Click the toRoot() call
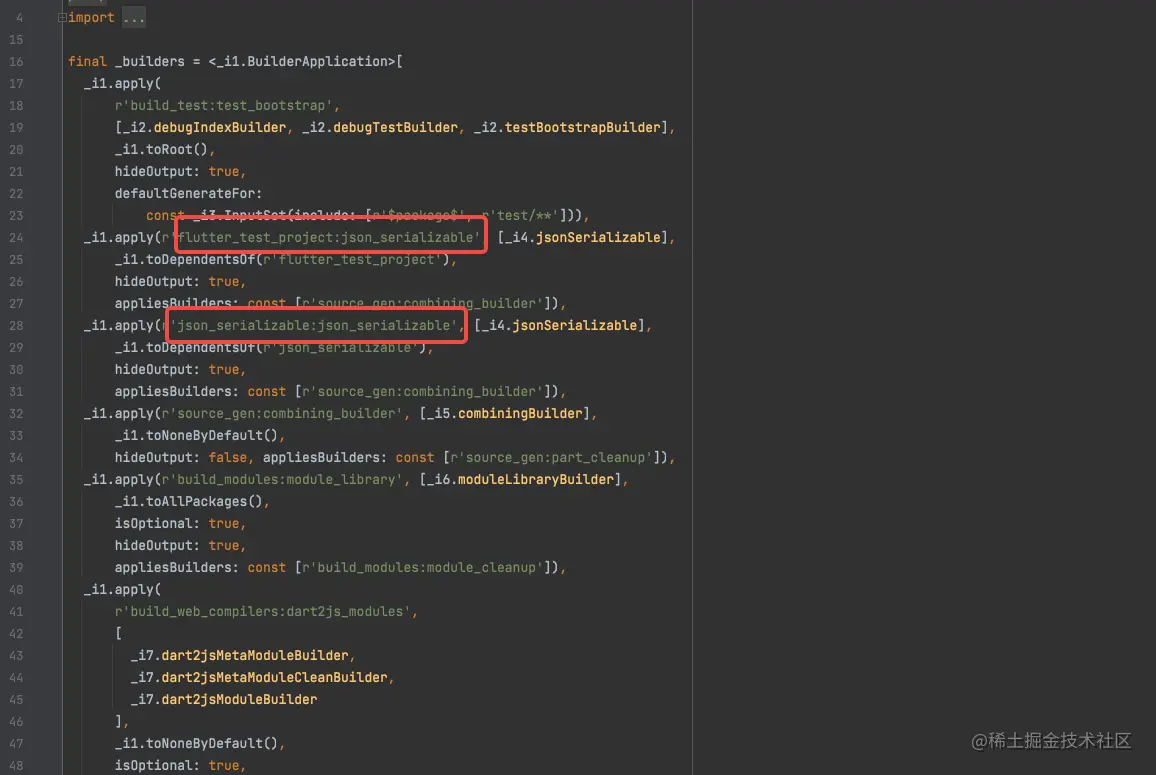 click(176, 150)
